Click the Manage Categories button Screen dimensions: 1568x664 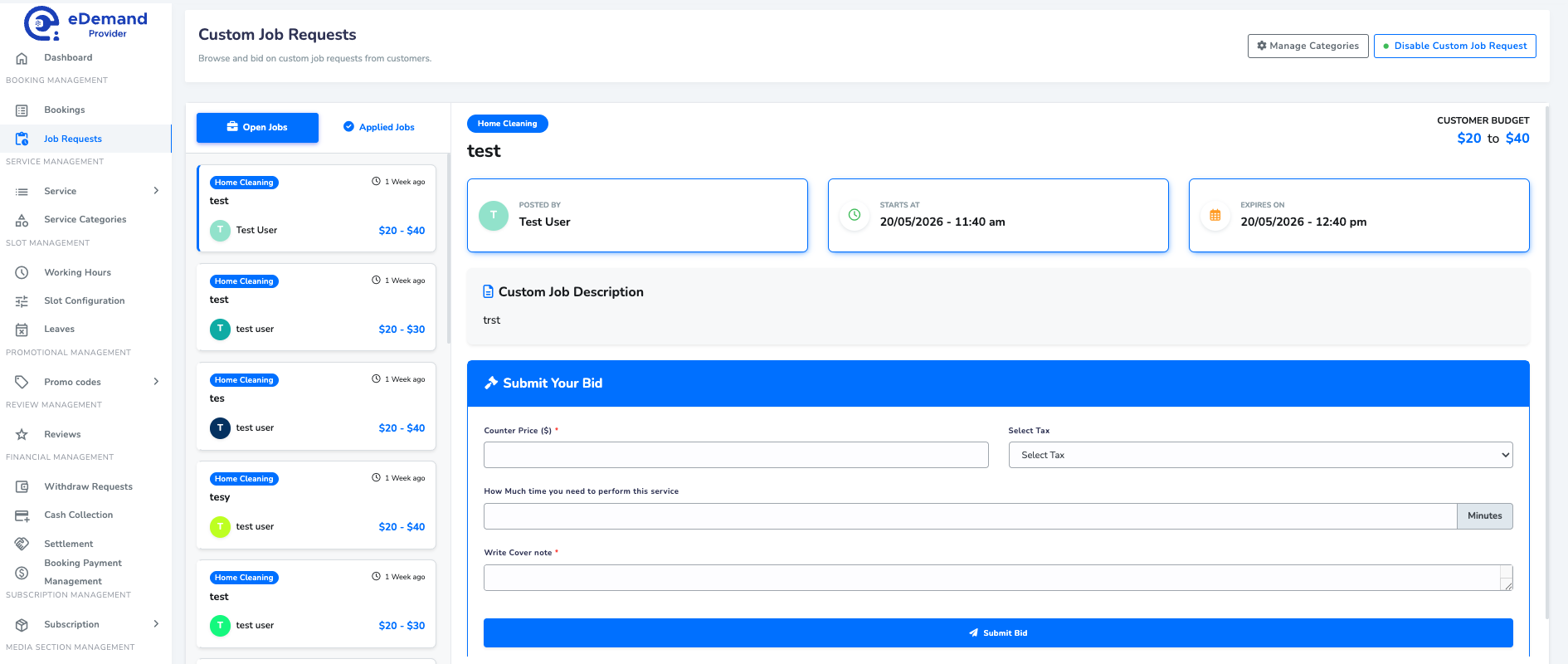(1307, 46)
